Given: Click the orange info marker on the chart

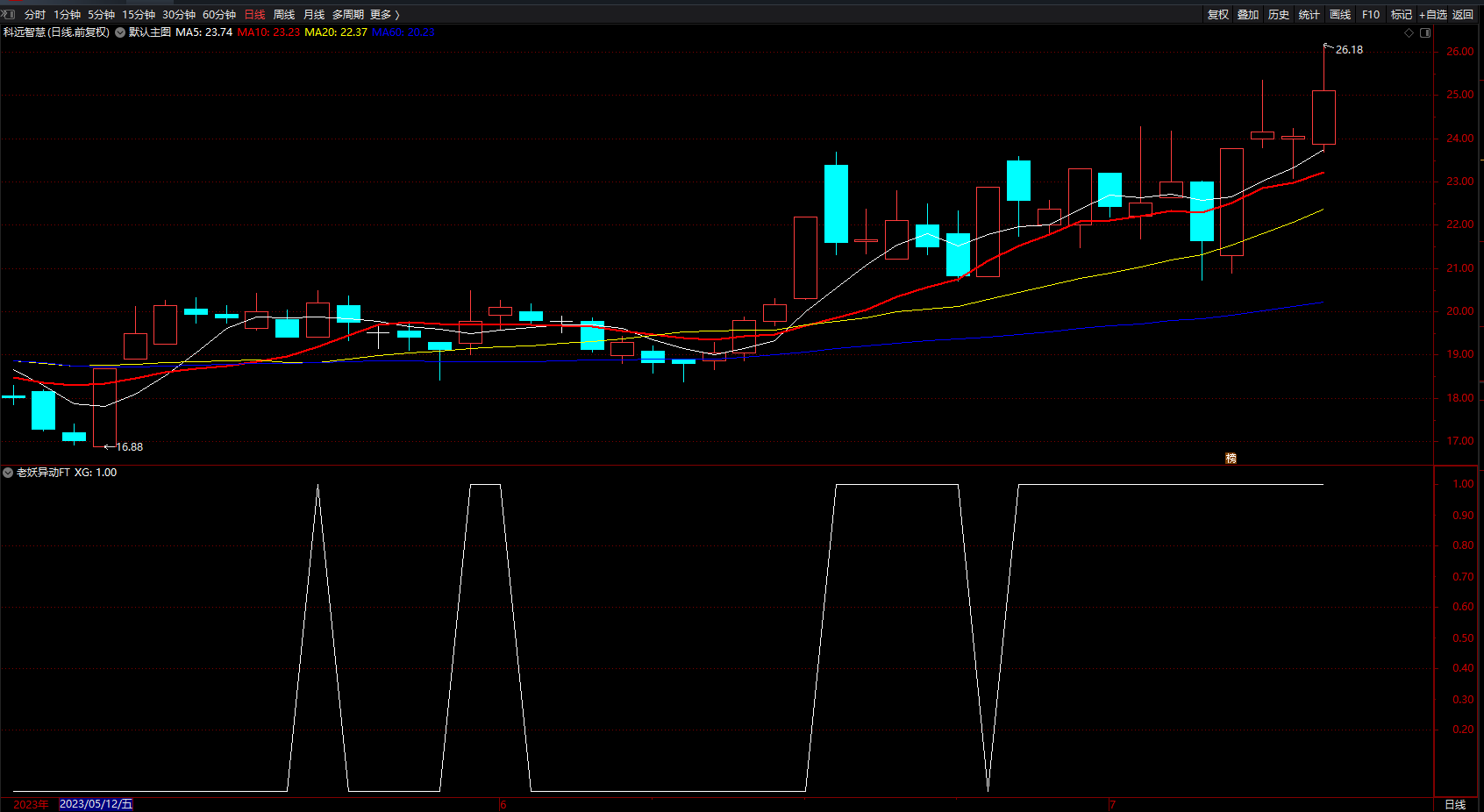Looking at the screenshot, I should 1231,459.
